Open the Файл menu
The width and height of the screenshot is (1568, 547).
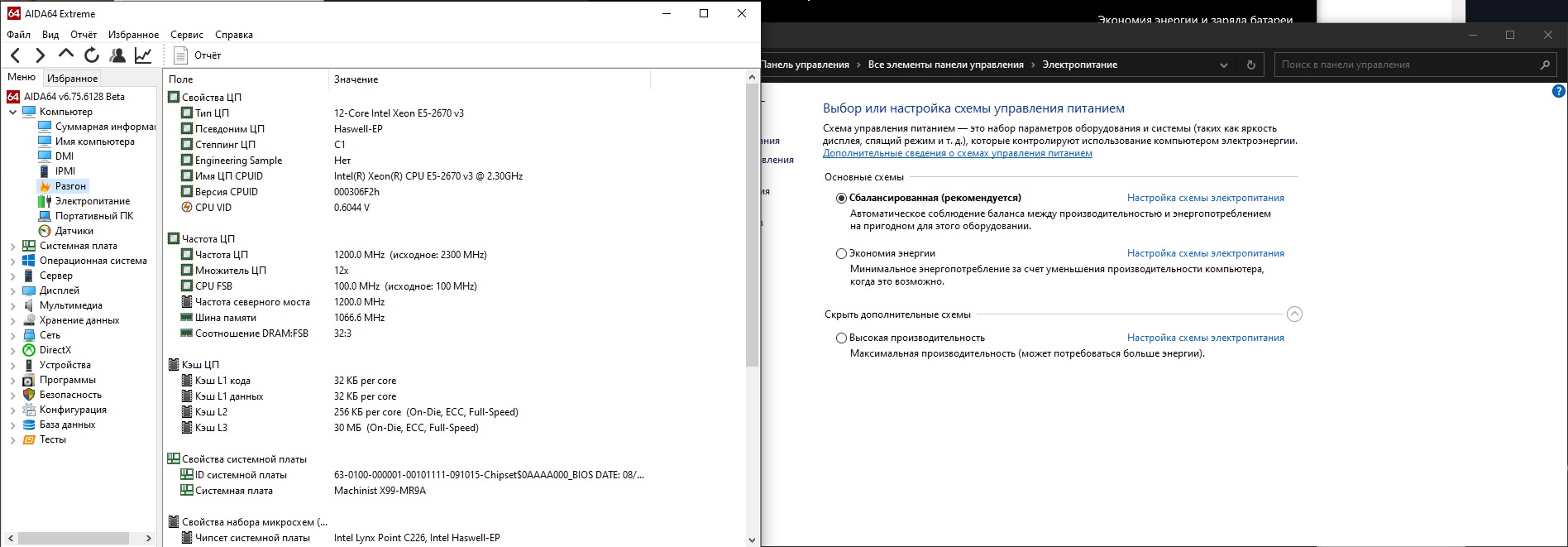pos(18,35)
